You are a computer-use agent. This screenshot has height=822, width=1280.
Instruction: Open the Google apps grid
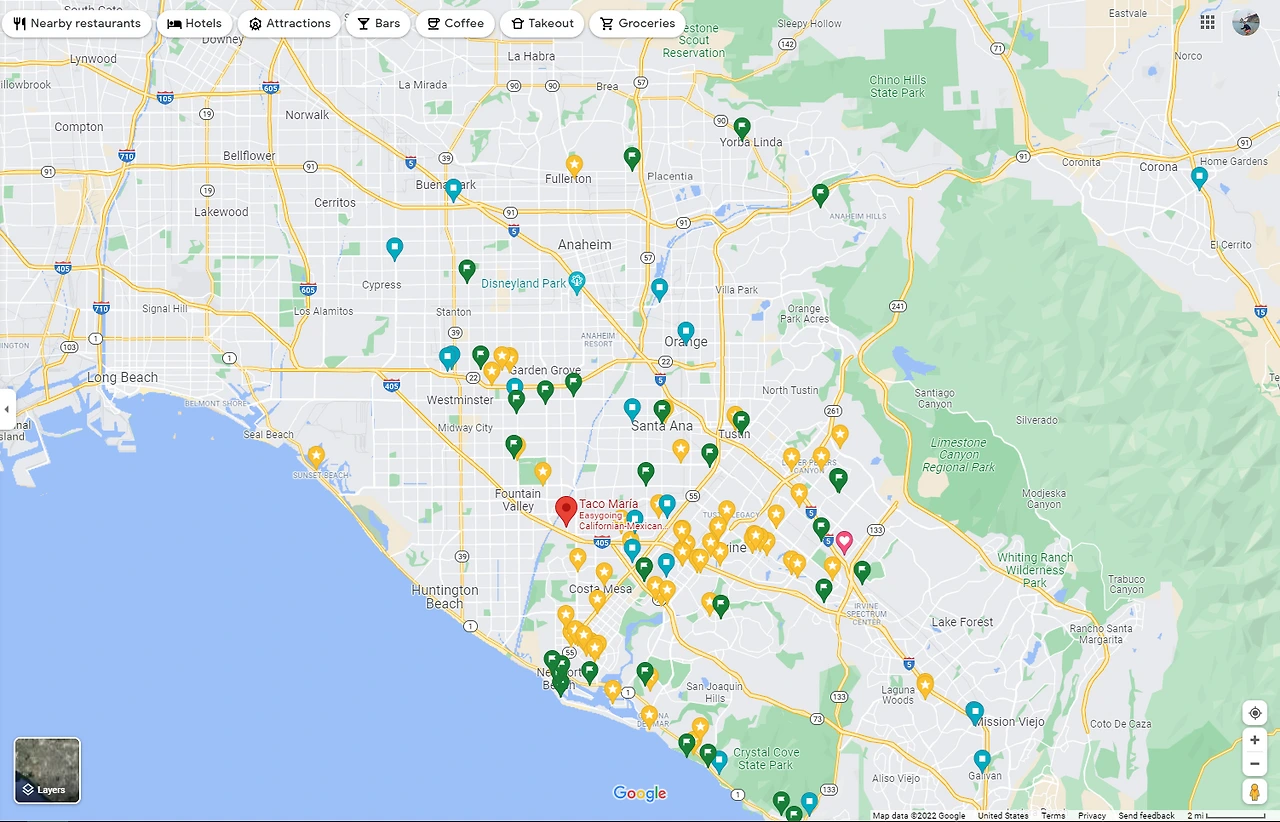coord(1208,22)
